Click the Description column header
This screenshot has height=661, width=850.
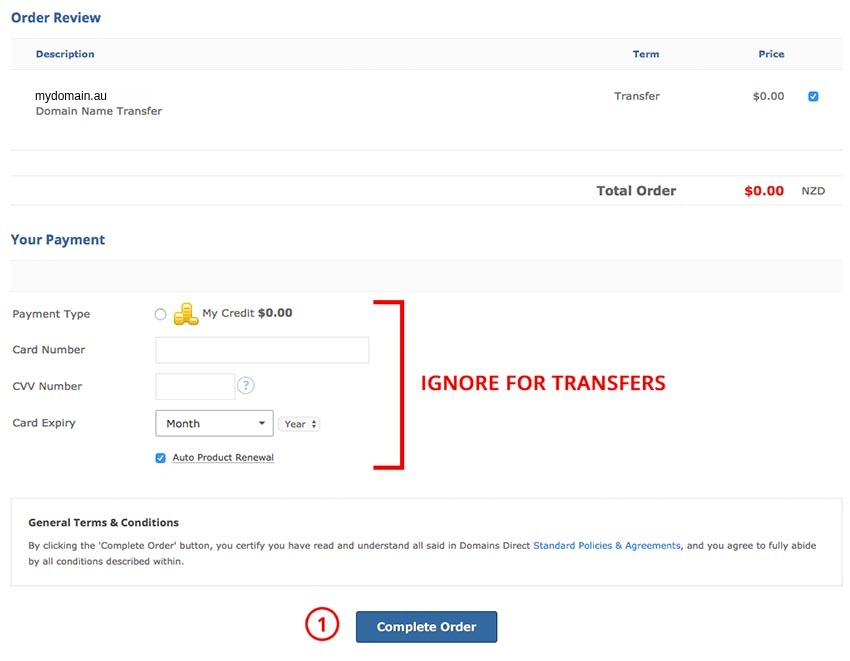[x=65, y=54]
